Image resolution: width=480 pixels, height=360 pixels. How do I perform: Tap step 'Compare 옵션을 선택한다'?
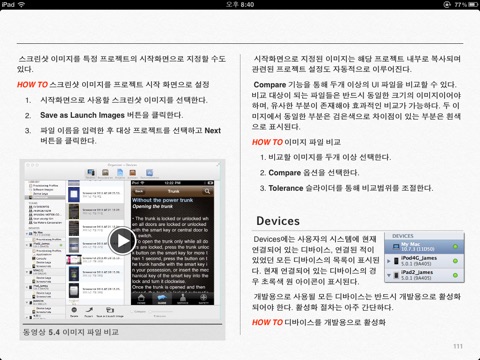tap(314, 173)
